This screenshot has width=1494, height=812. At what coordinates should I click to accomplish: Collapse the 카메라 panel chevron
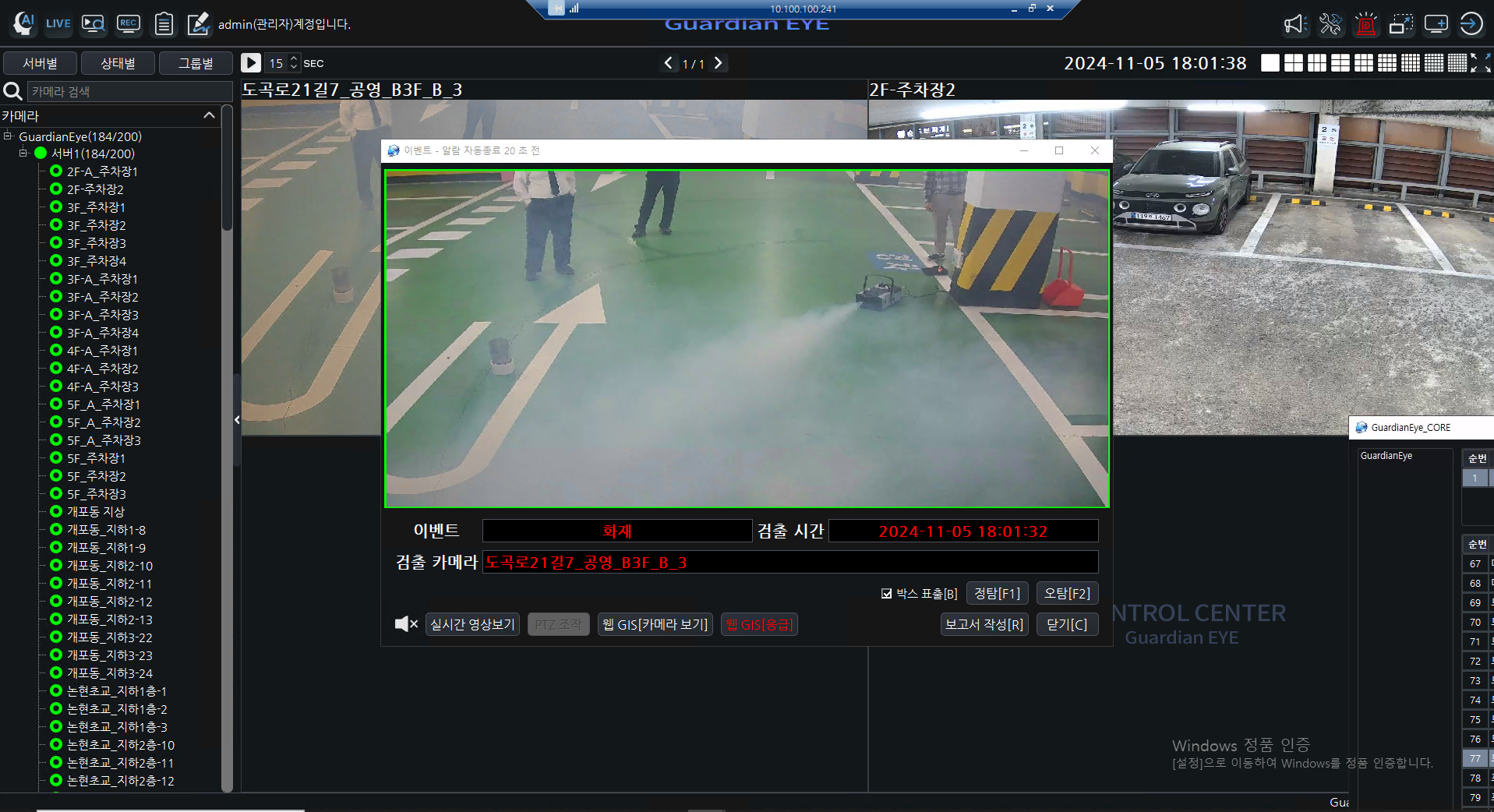[209, 115]
